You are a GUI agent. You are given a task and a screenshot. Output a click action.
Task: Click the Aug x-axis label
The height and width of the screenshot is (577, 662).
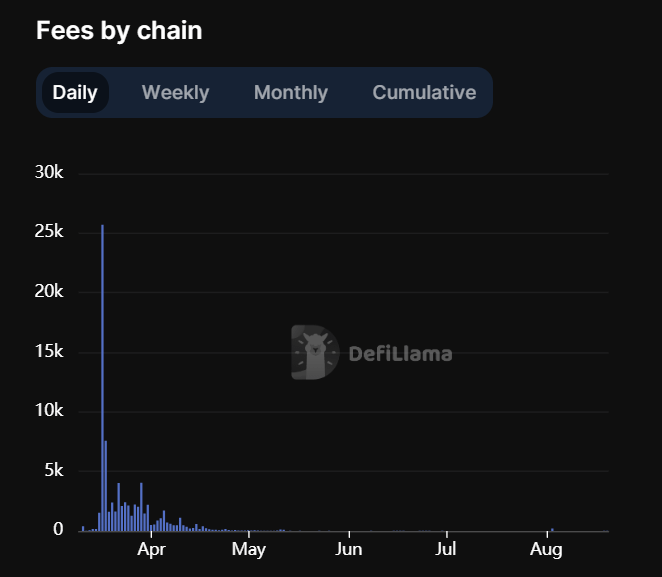click(x=545, y=549)
